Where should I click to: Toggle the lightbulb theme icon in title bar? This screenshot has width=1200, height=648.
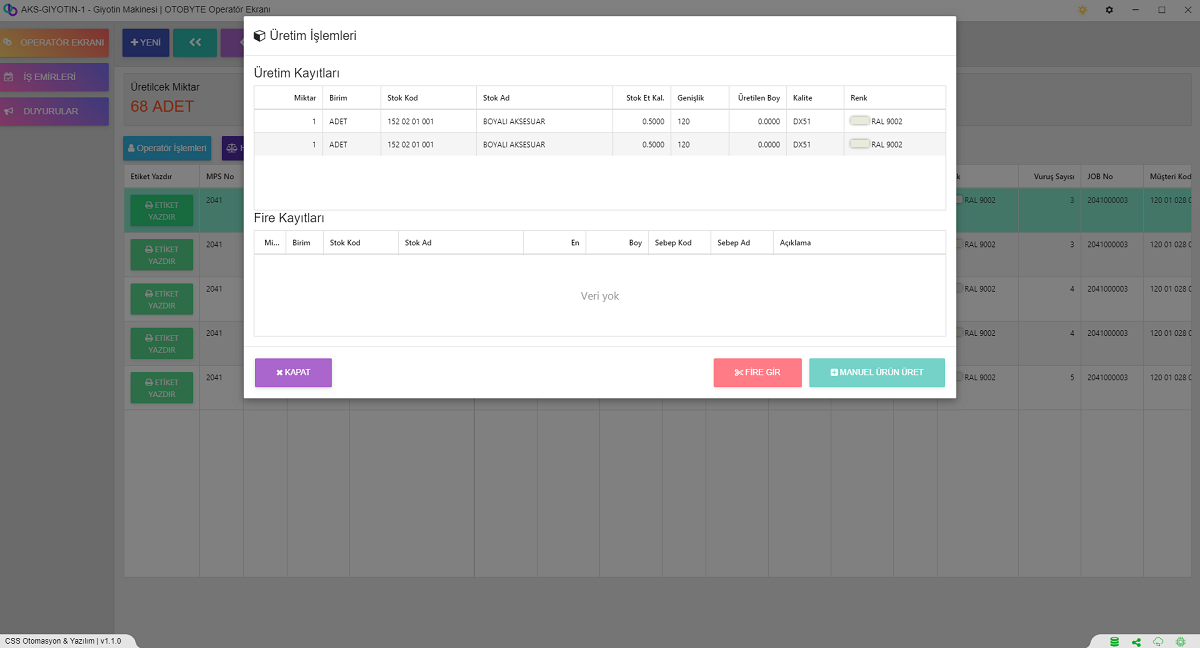(1082, 9)
